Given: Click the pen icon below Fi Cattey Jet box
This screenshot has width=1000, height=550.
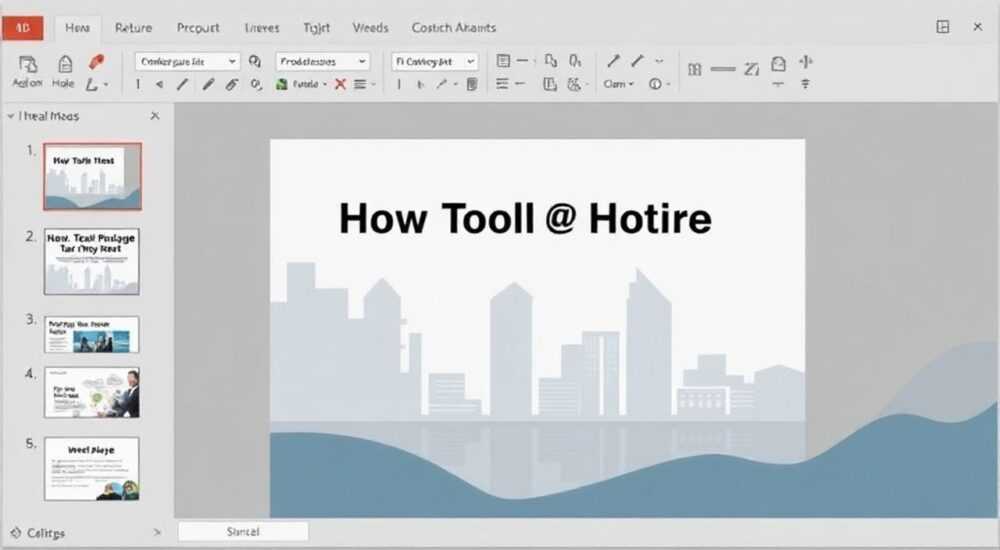Looking at the screenshot, I should coord(442,84).
